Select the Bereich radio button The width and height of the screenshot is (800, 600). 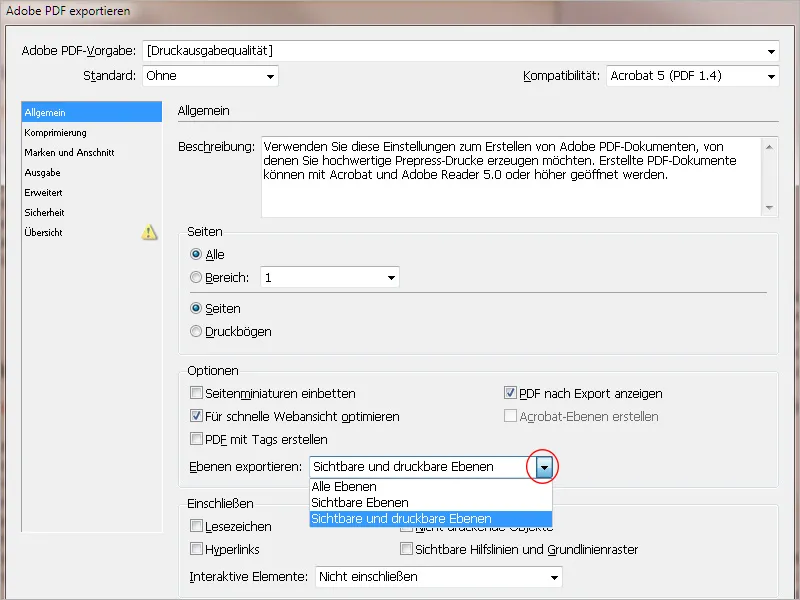tap(196, 277)
